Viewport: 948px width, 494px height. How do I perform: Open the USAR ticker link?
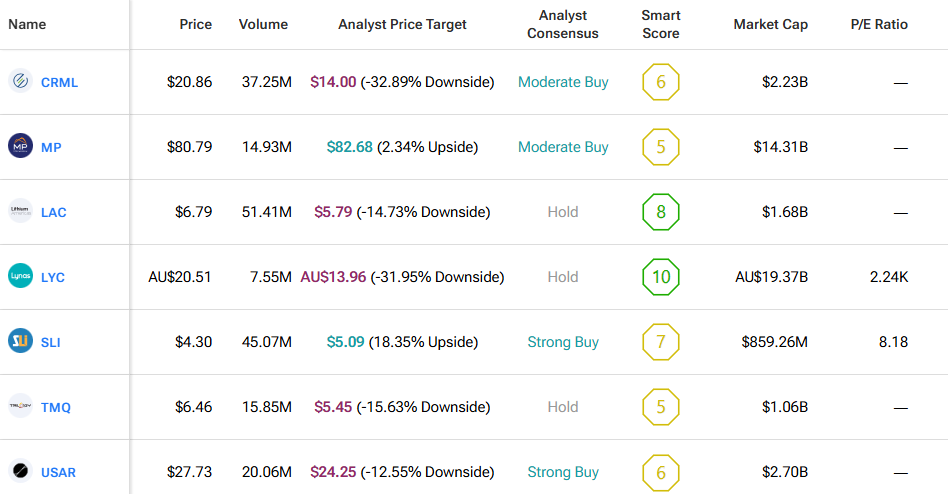click(58, 473)
